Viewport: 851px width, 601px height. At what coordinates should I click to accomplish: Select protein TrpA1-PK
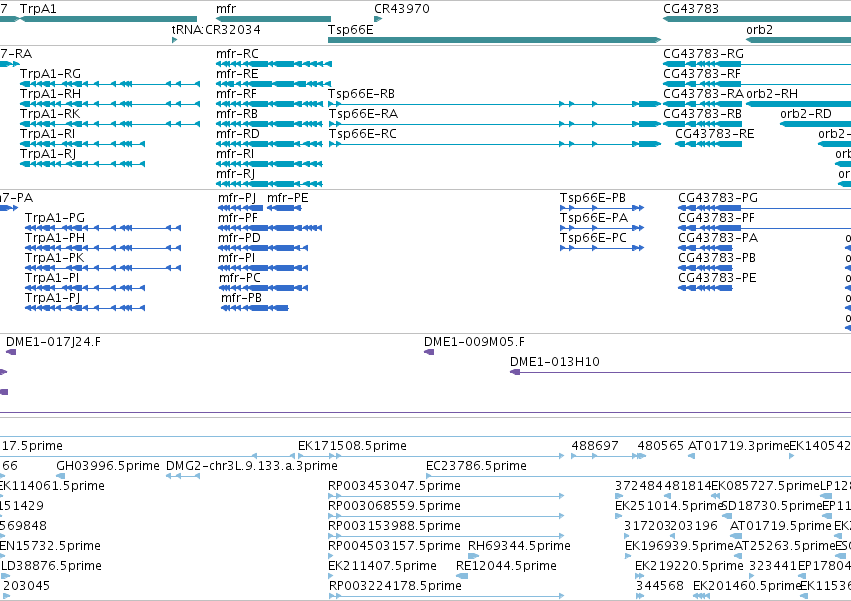[x=54, y=258]
